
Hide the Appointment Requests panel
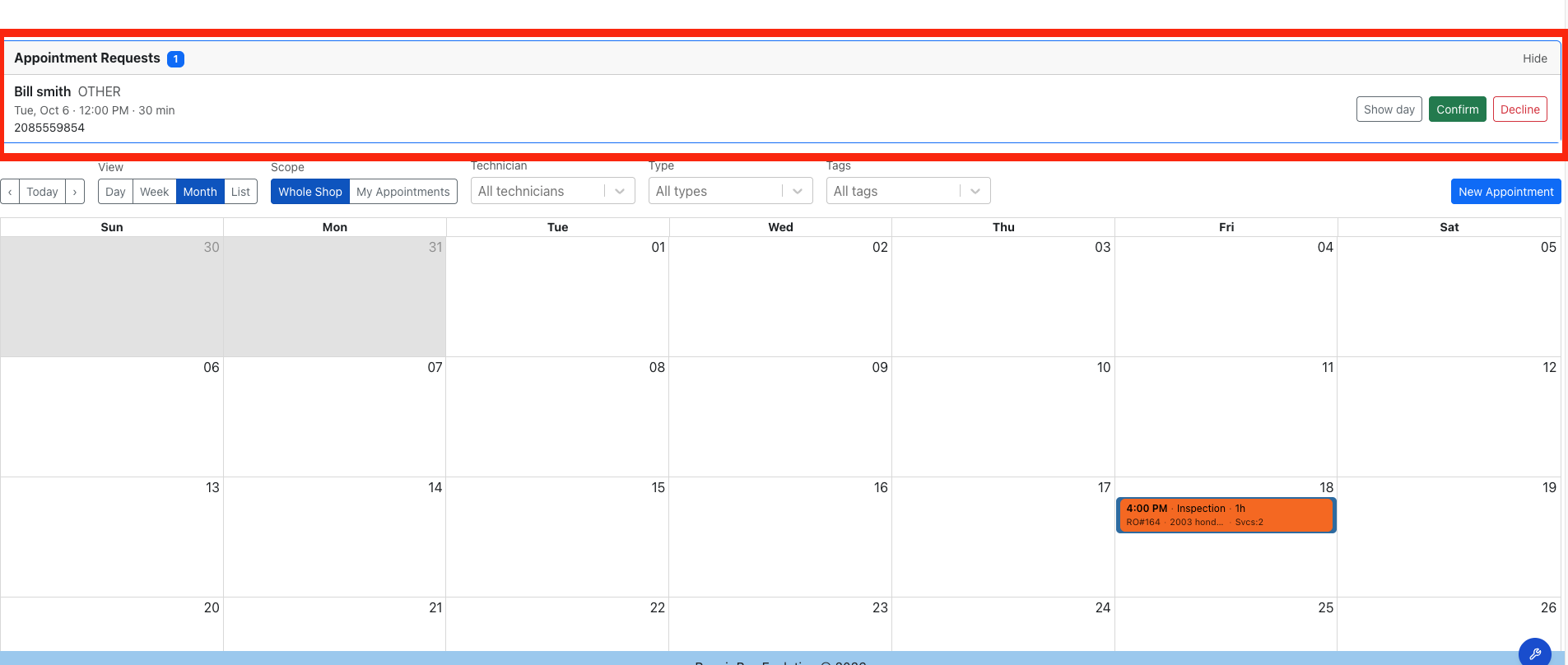(x=1535, y=58)
